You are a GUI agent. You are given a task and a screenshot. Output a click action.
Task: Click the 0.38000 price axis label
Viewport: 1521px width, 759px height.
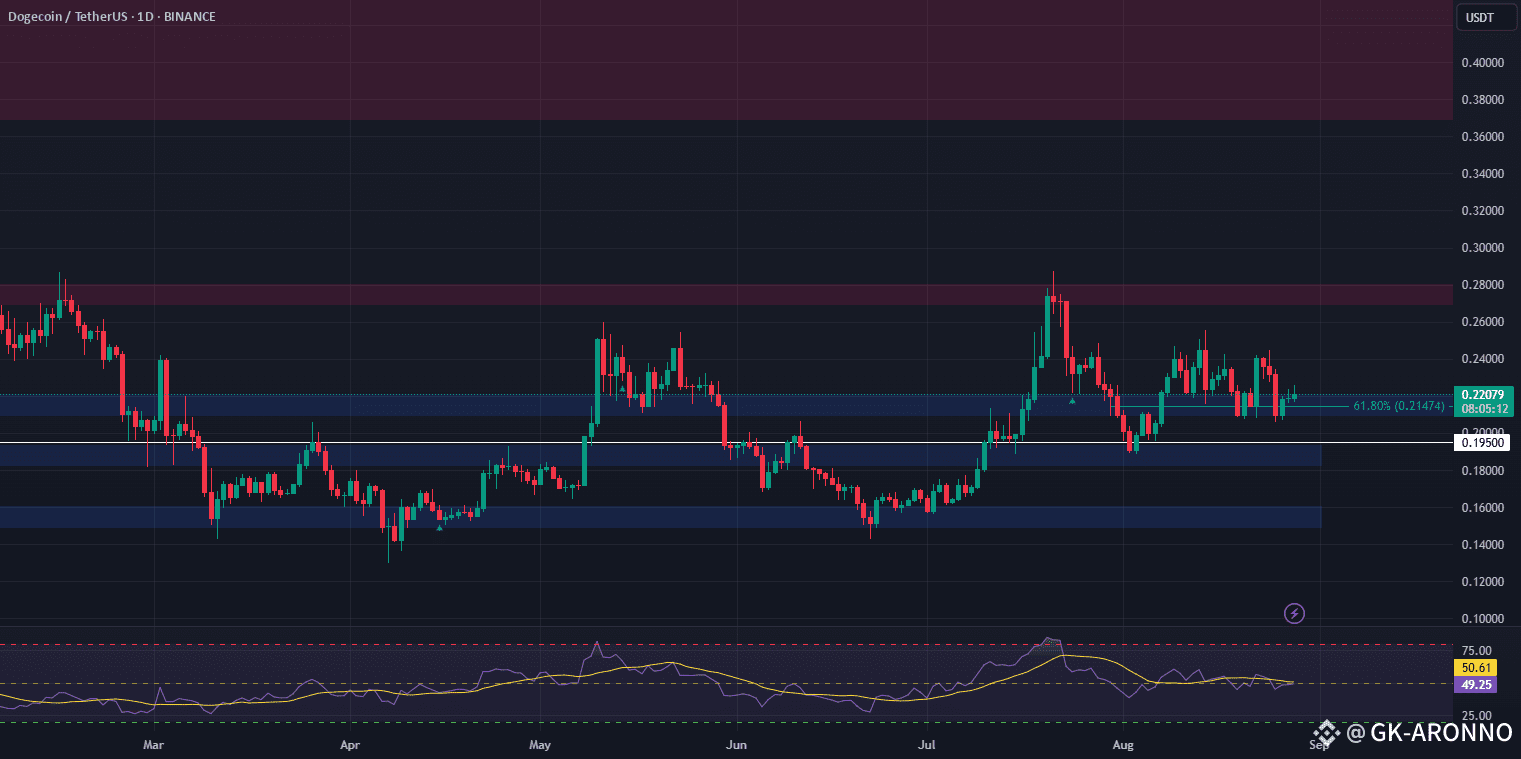[1482, 100]
